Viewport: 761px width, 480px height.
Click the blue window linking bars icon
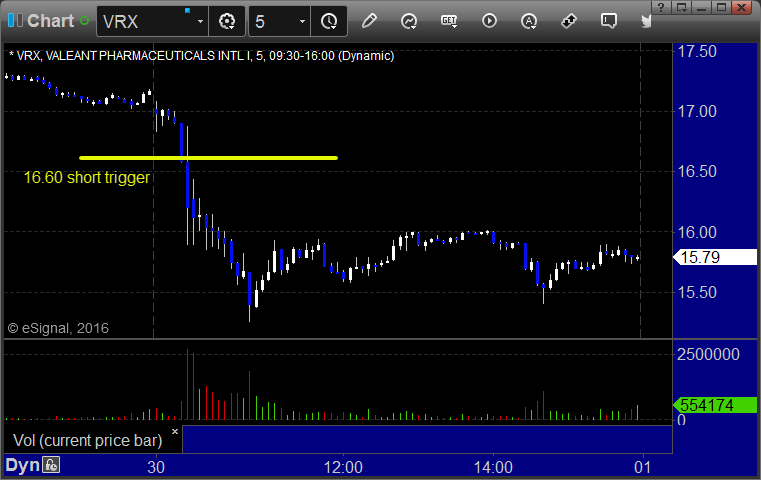(15, 20)
